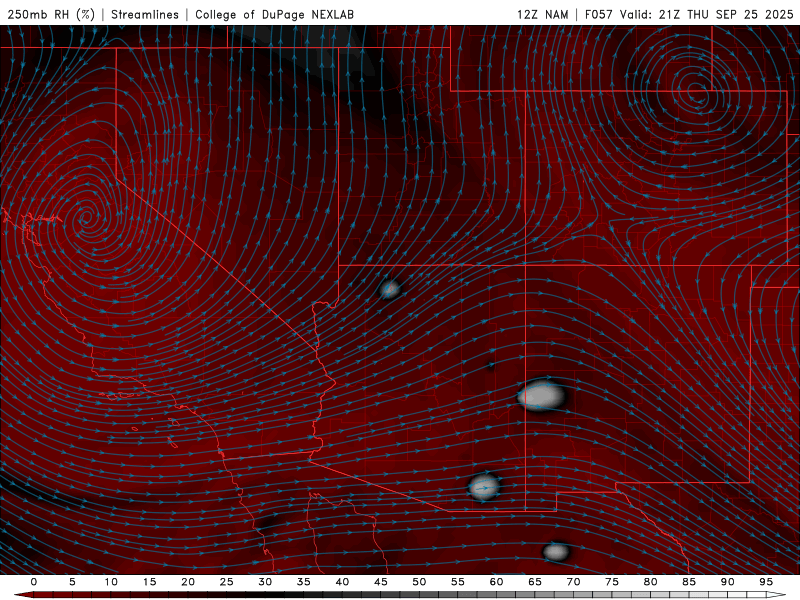Click the "12Z NAM" model run label
Viewport: 800px width, 600px height.
[x=542, y=14]
